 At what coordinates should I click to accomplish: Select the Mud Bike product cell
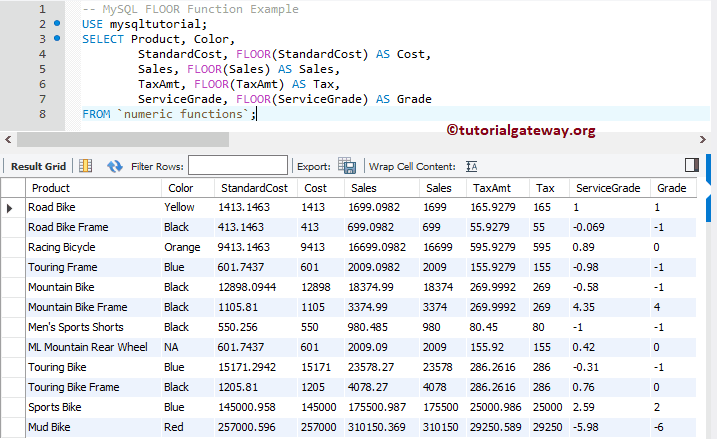49,427
